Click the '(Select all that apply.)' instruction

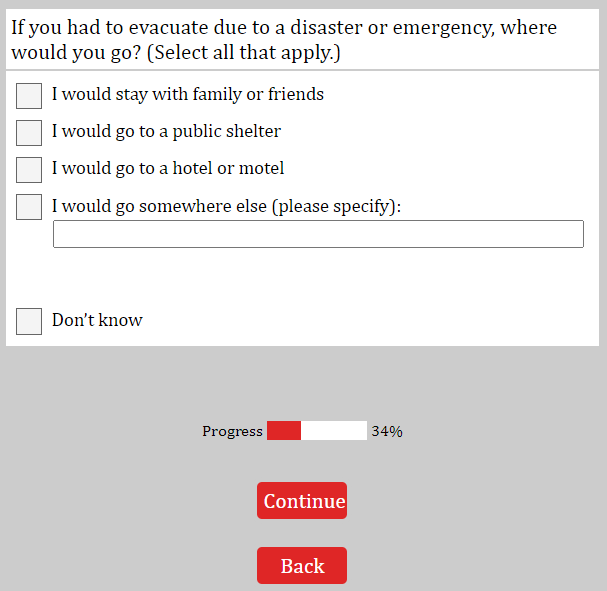click(x=243, y=52)
